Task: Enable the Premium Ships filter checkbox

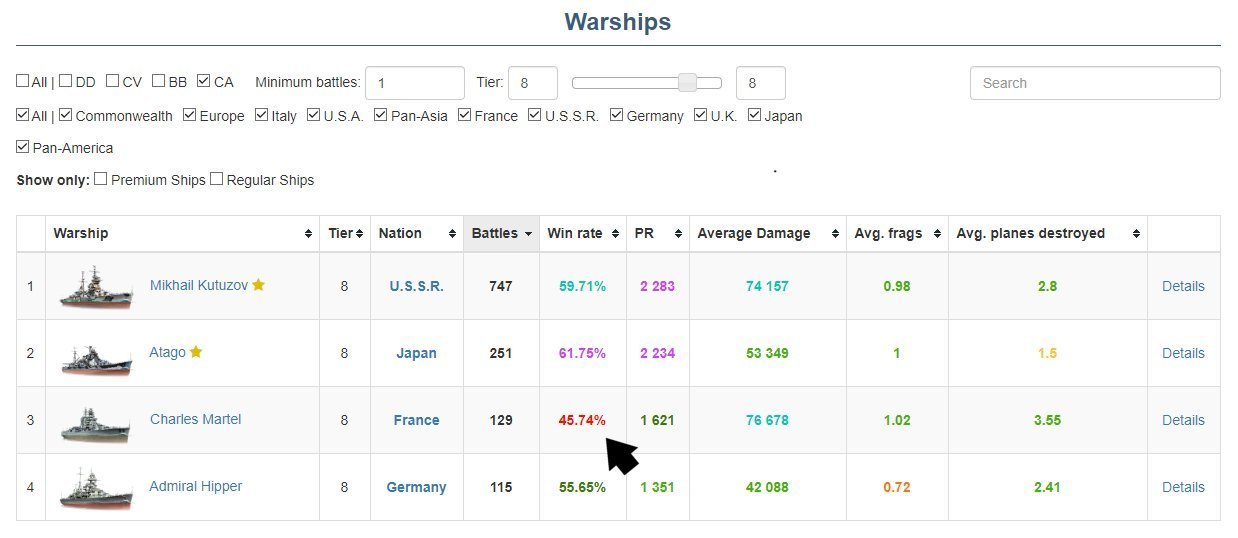Action: pyautogui.click(x=100, y=180)
